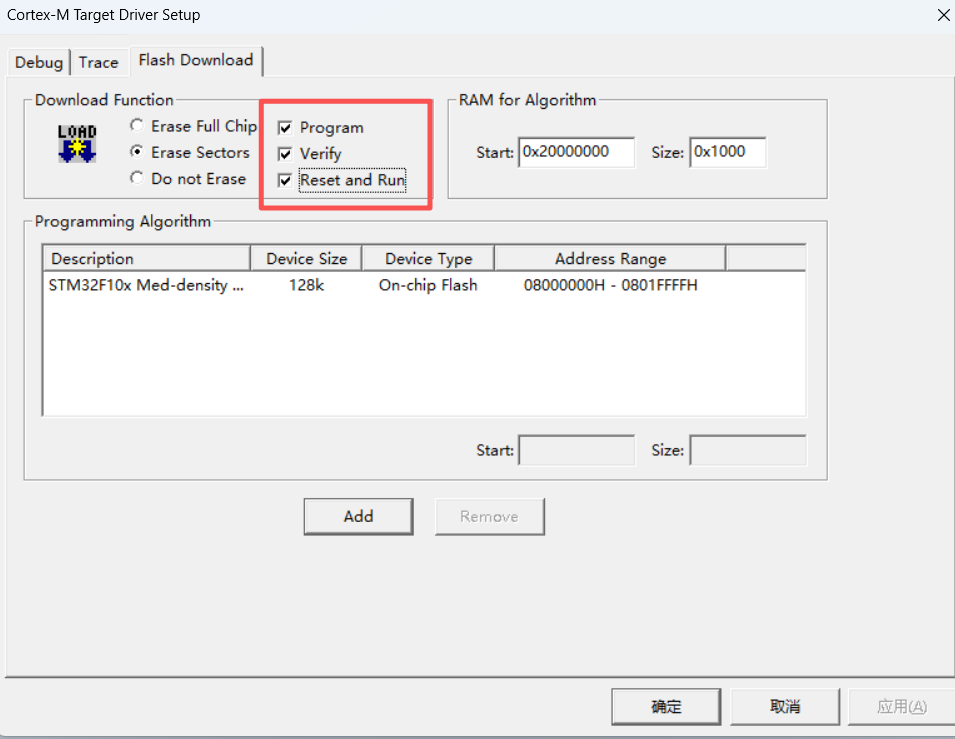Toggle the Program checkbox
955x739 pixels.
pos(320,127)
